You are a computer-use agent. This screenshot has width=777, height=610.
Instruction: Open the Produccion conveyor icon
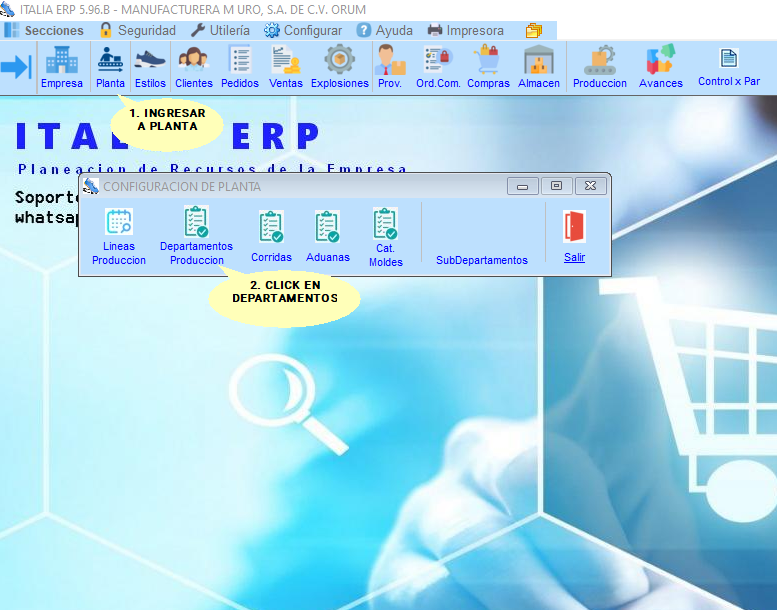[600, 59]
